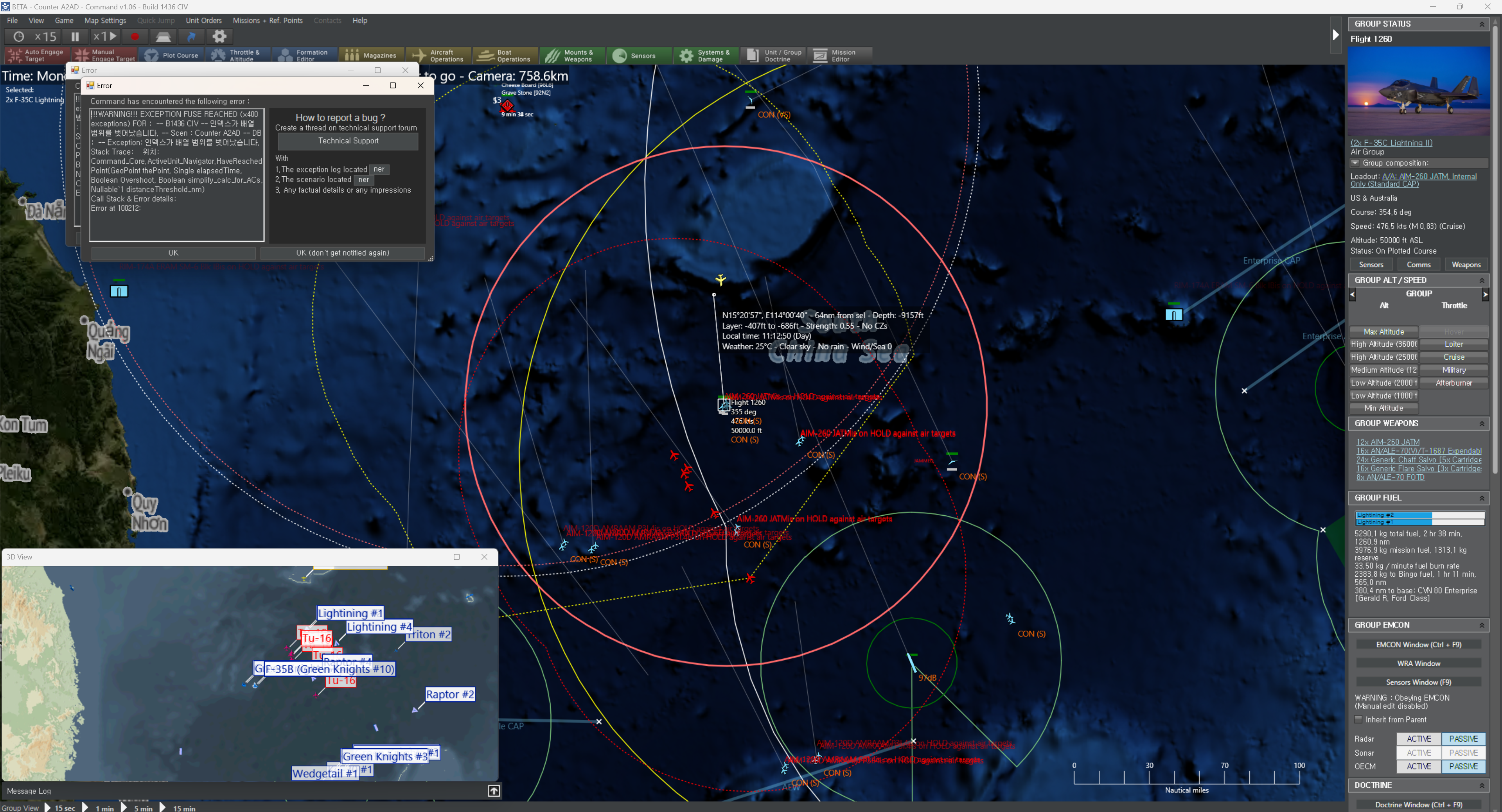This screenshot has height=812, width=1502.
Task: Open Aircraft Operations
Action: tap(438, 56)
